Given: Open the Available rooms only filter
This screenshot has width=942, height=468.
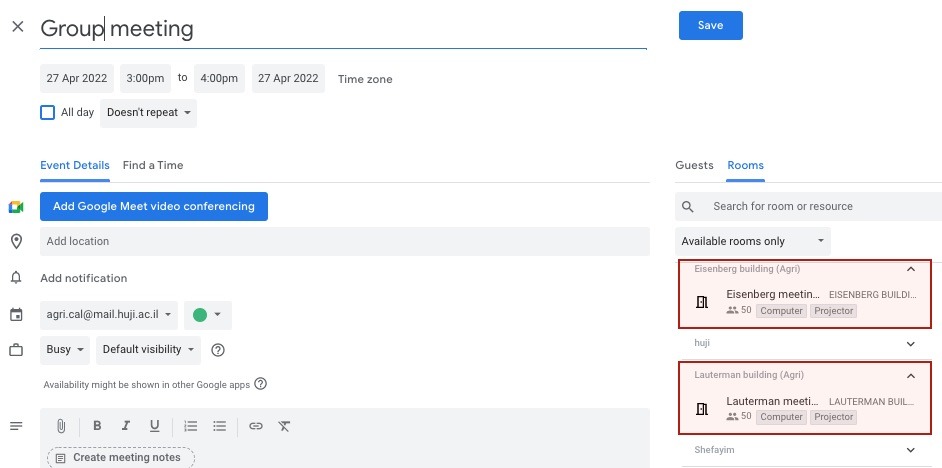Looking at the screenshot, I should click(752, 241).
